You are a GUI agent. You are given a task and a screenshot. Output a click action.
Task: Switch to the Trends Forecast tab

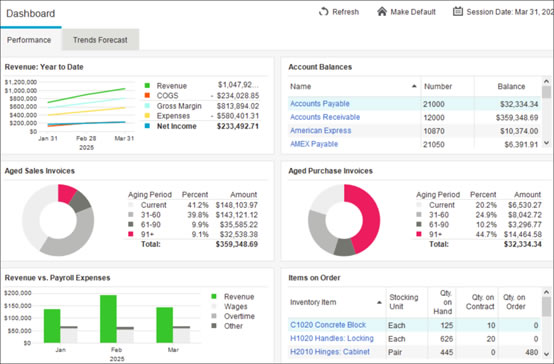[x=100, y=40]
